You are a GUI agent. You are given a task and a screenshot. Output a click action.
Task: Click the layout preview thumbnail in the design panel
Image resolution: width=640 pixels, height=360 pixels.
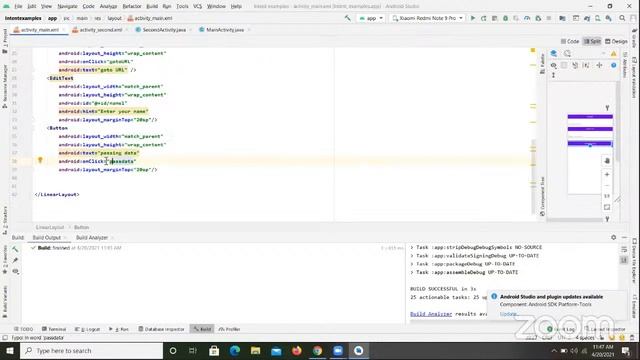[590, 154]
